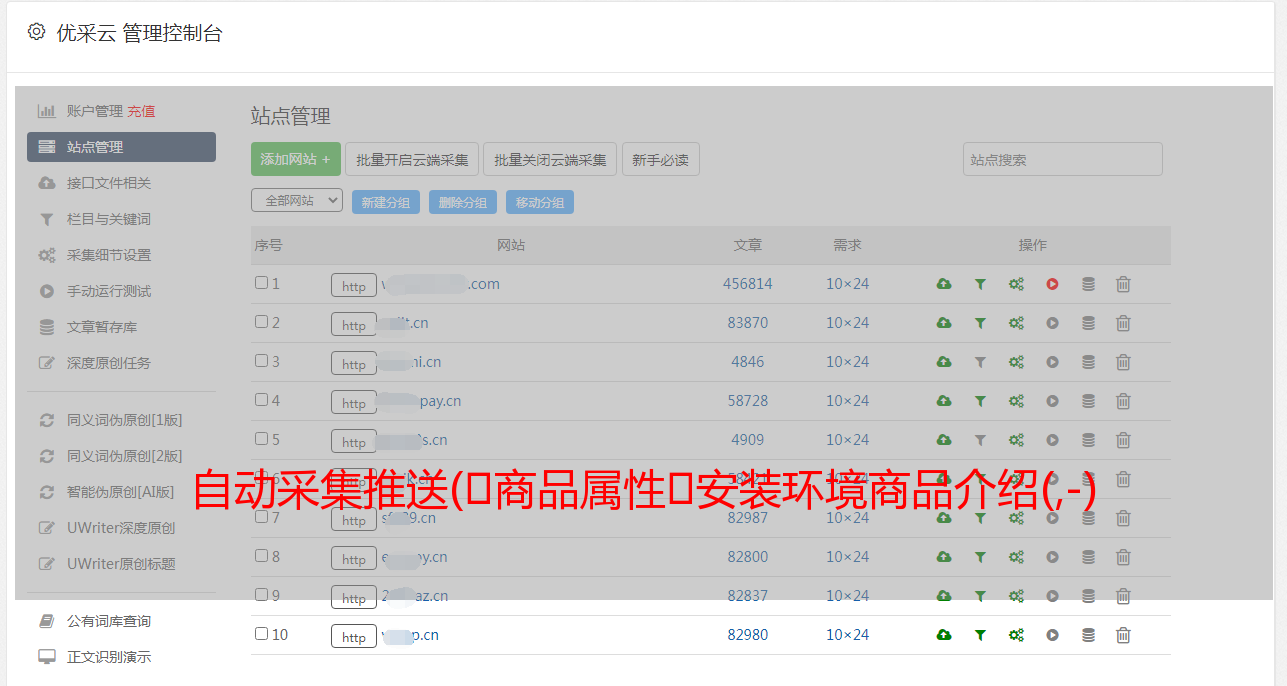
Task: Click 新建分组 button
Action: pyautogui.click(x=386, y=202)
